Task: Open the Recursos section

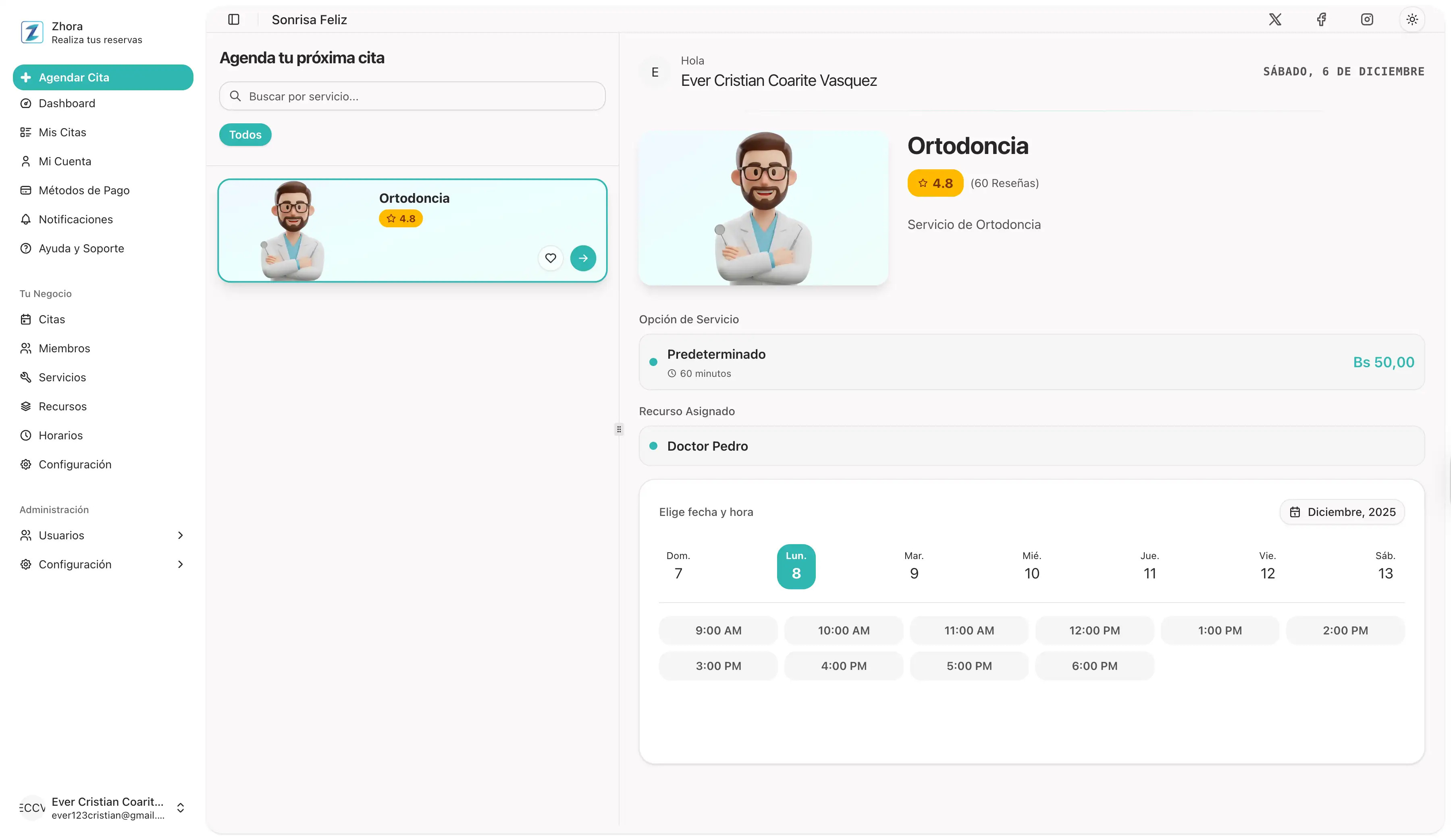Action: pos(62,406)
